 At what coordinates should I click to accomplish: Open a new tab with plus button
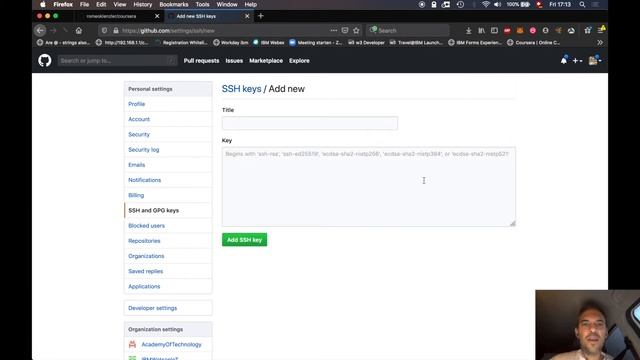pos(261,16)
